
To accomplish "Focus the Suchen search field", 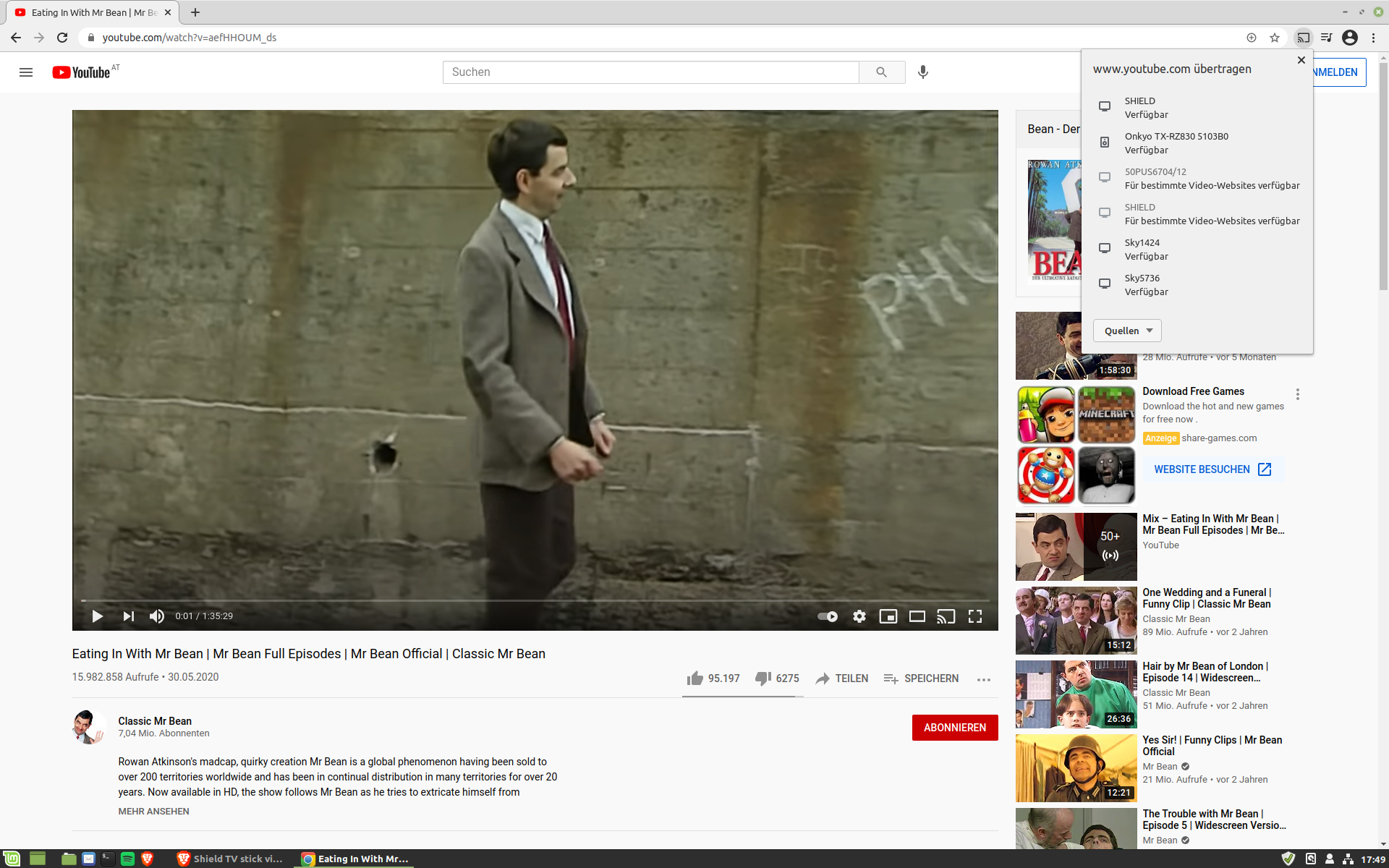I will 650,72.
